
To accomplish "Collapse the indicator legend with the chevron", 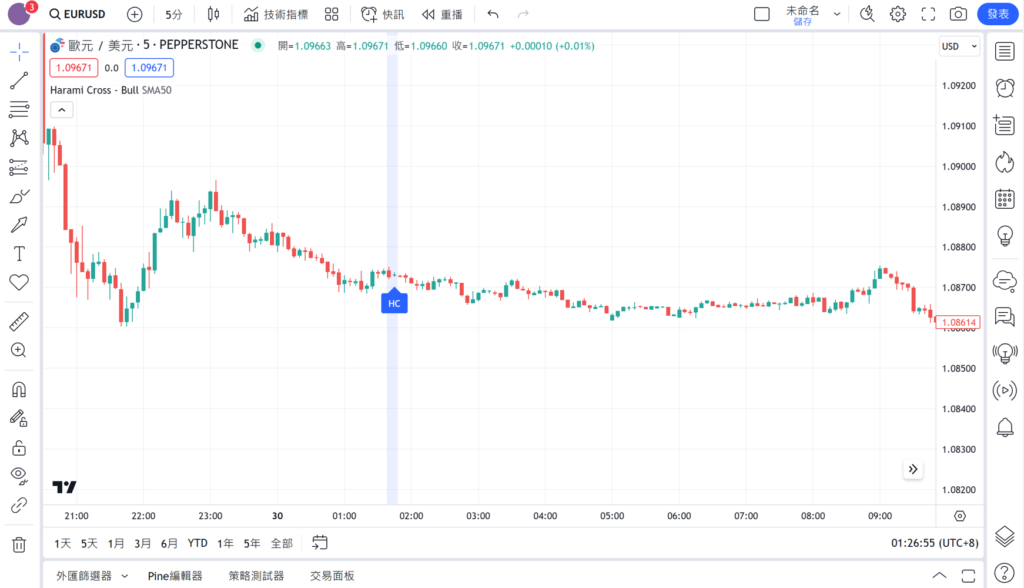I will coord(61,110).
